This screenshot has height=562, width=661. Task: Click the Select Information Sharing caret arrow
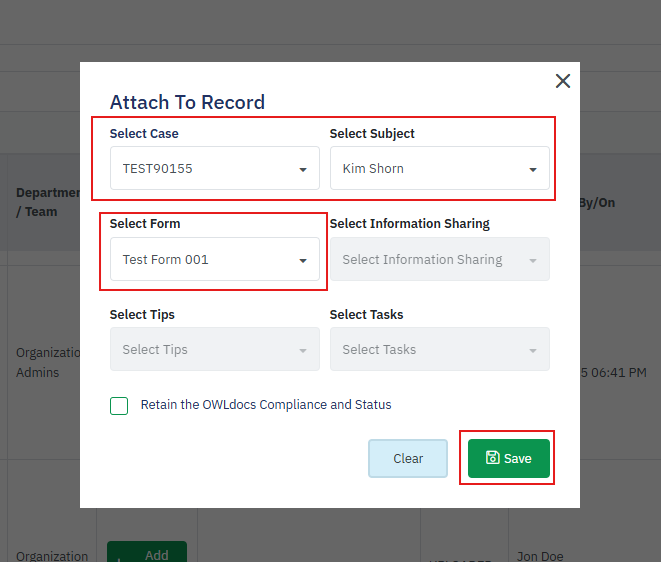coord(533,261)
